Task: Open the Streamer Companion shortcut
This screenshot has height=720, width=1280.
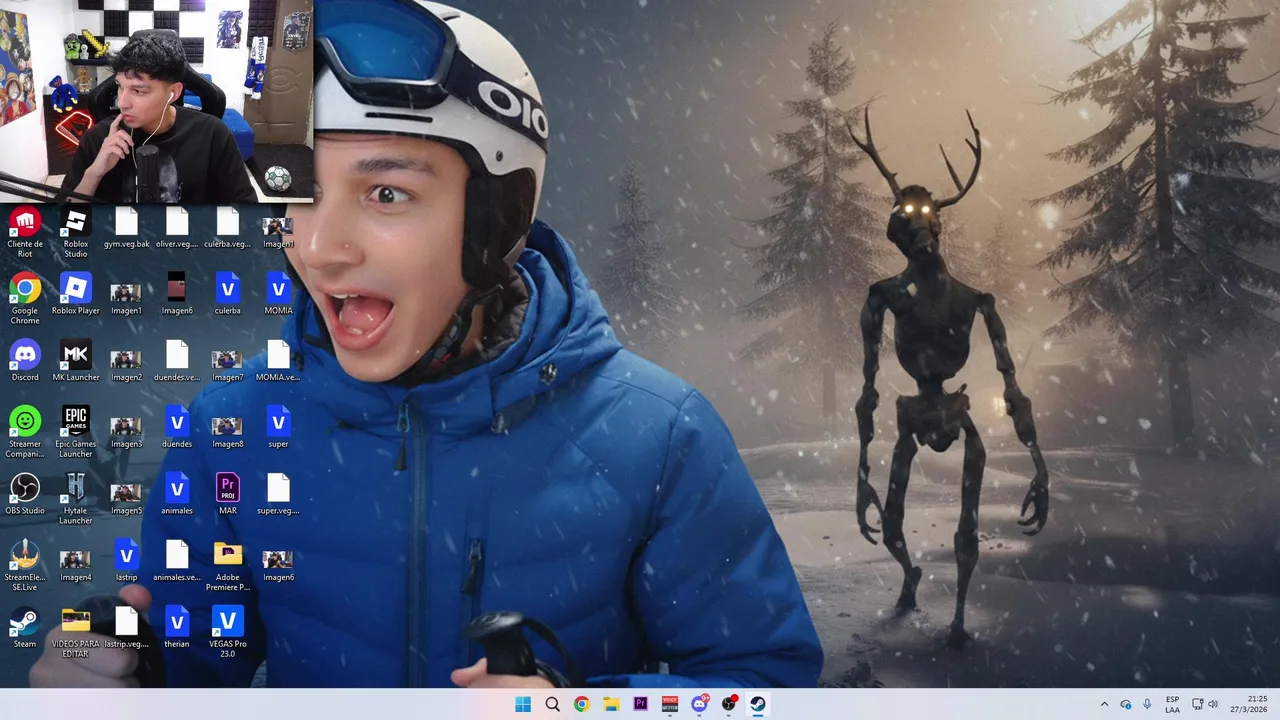Action: click(25, 432)
